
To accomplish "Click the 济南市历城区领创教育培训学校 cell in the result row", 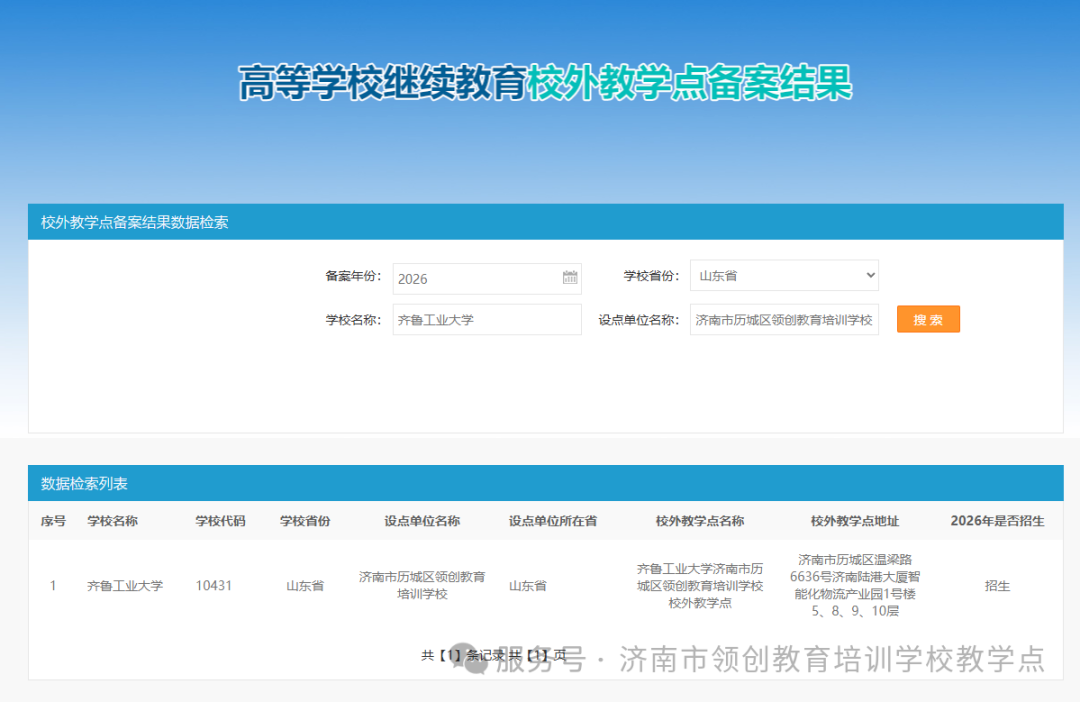I will [x=422, y=585].
